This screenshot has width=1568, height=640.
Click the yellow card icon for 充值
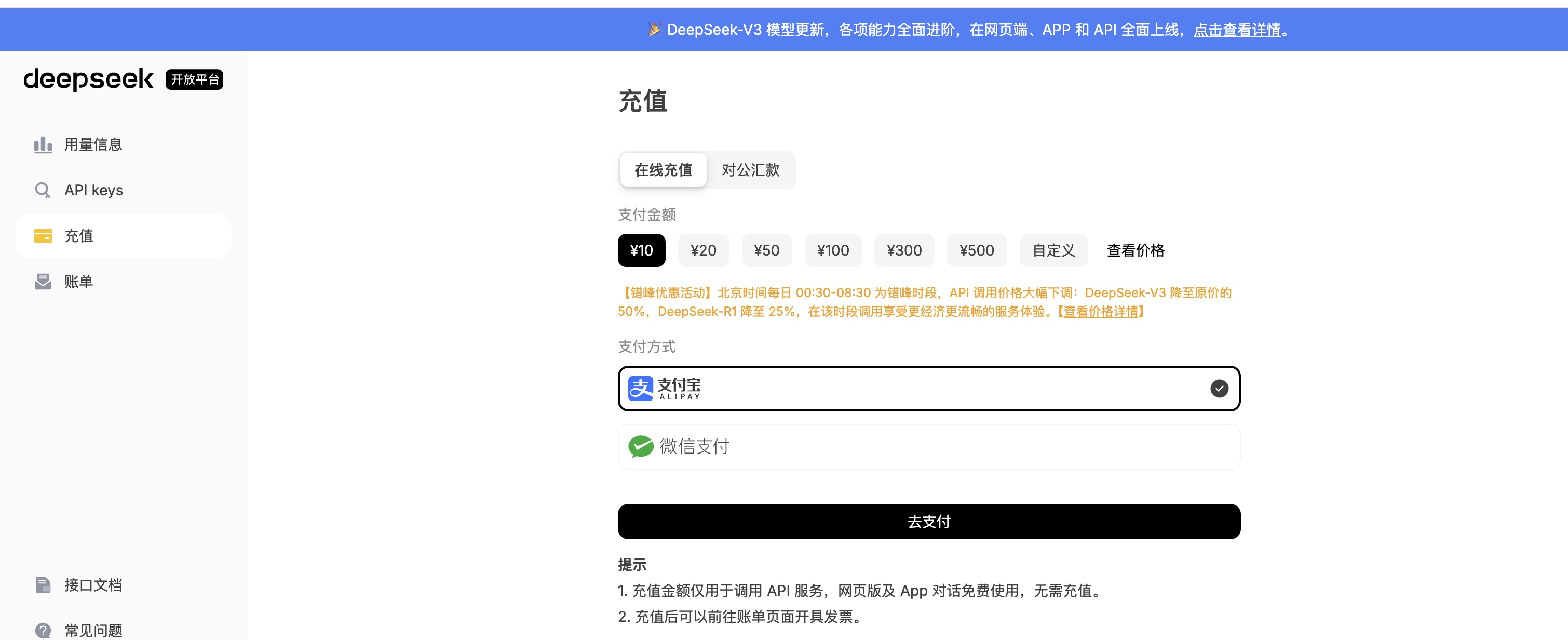(x=43, y=236)
